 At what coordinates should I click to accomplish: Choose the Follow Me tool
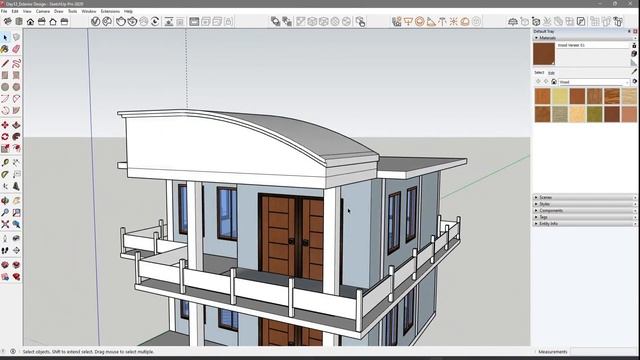(x=16, y=137)
